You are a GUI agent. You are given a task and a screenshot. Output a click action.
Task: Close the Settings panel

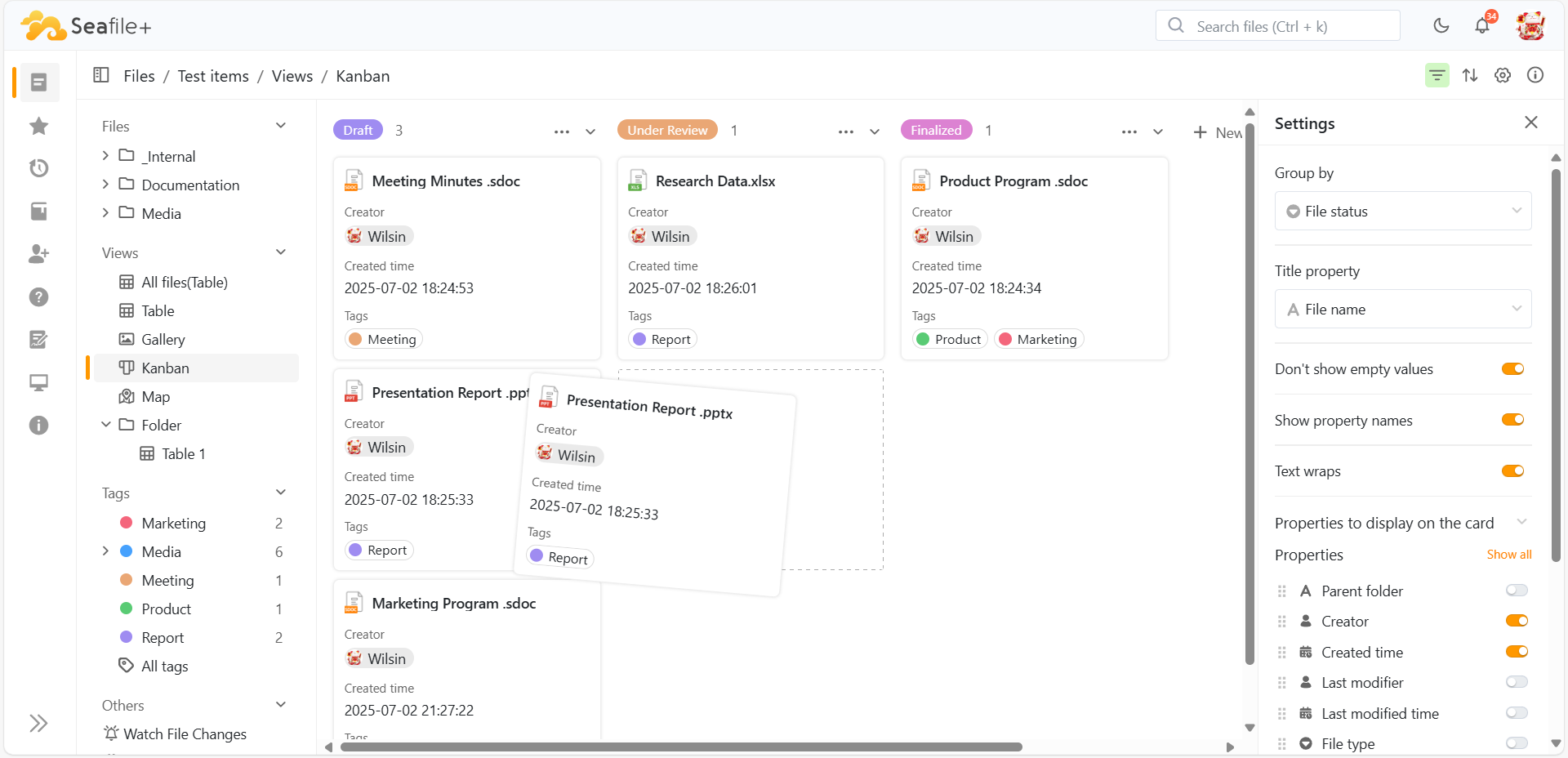pos(1531,123)
